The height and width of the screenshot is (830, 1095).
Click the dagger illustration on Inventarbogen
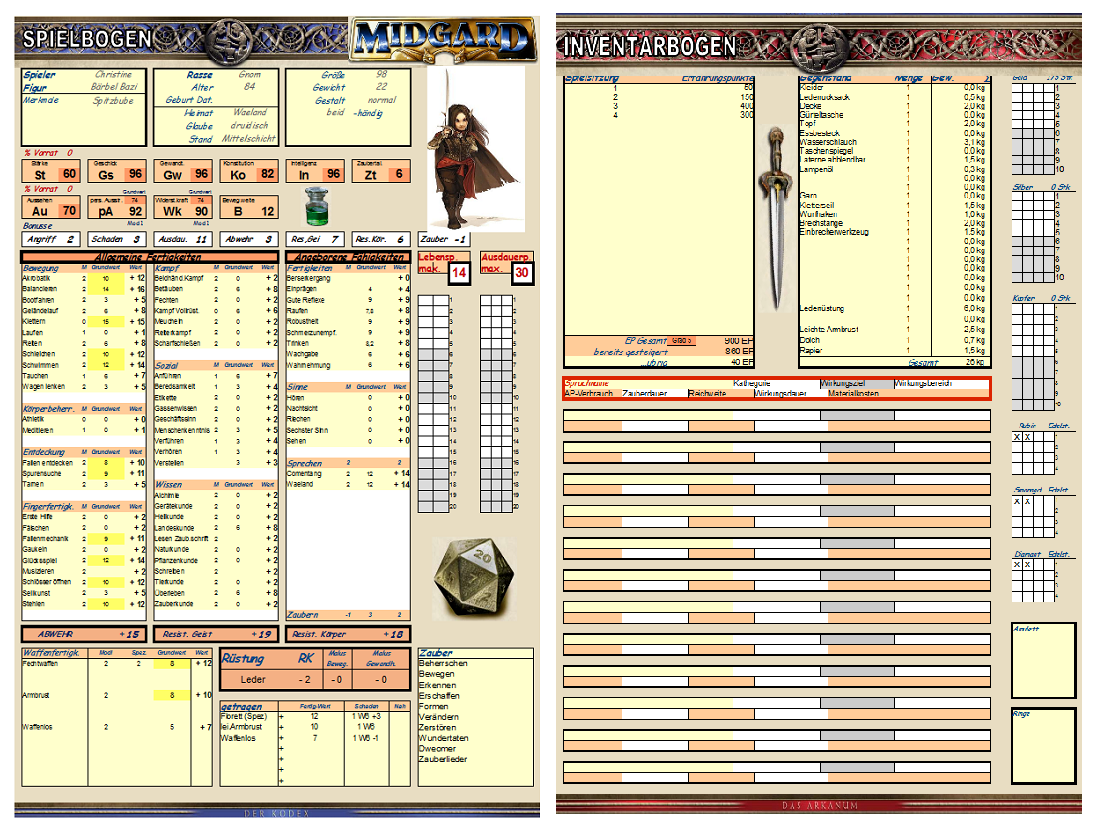point(774,213)
